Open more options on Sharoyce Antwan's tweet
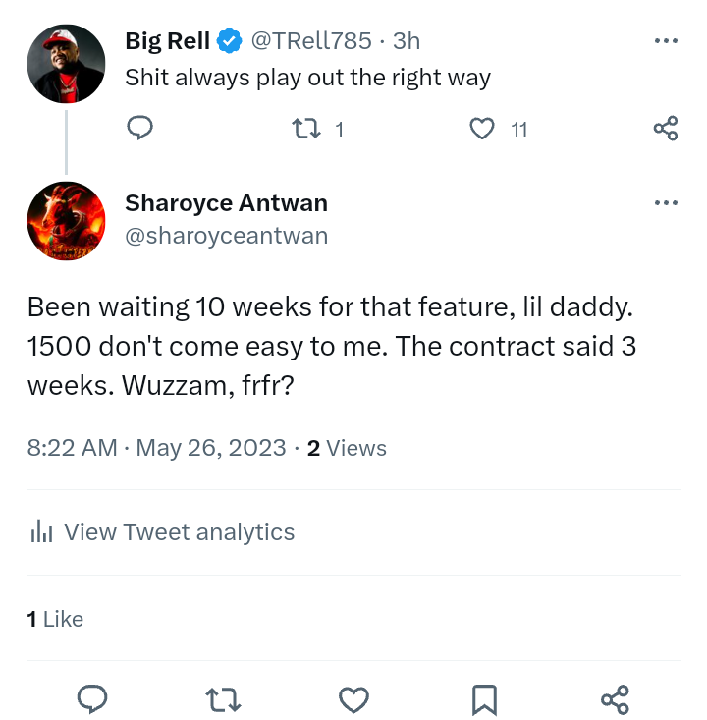 (x=666, y=203)
